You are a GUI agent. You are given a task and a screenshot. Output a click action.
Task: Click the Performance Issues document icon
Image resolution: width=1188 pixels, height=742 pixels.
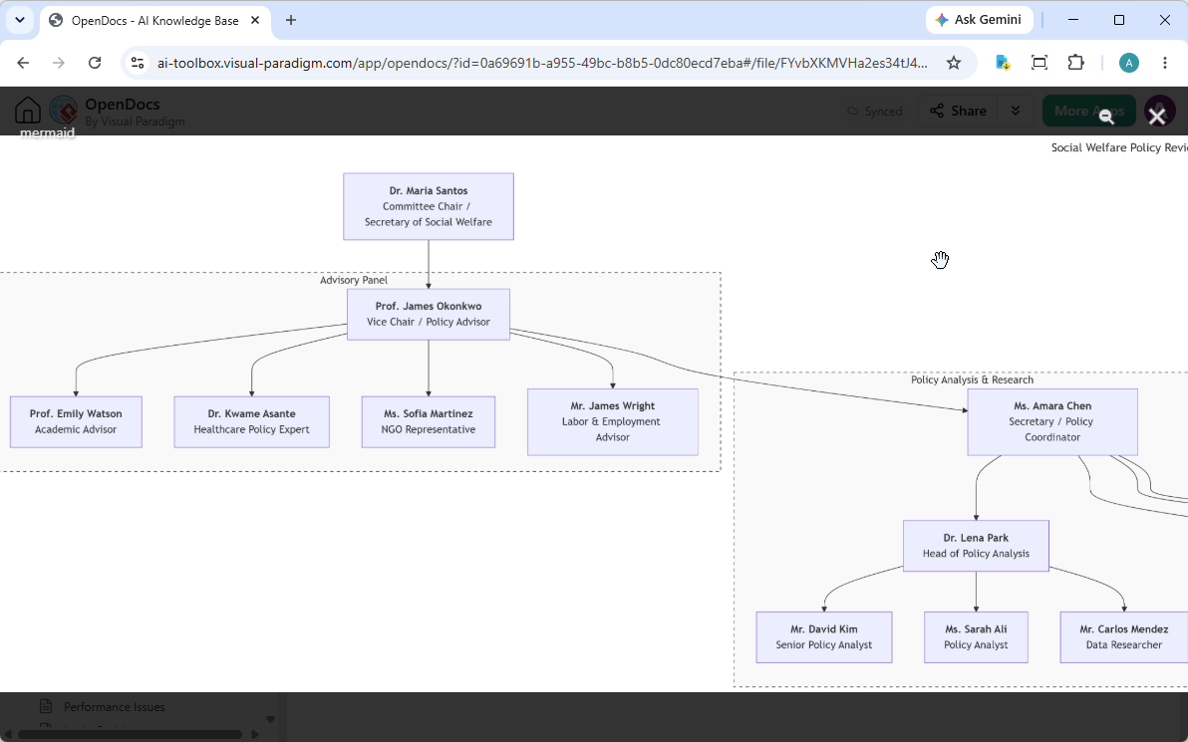45,706
